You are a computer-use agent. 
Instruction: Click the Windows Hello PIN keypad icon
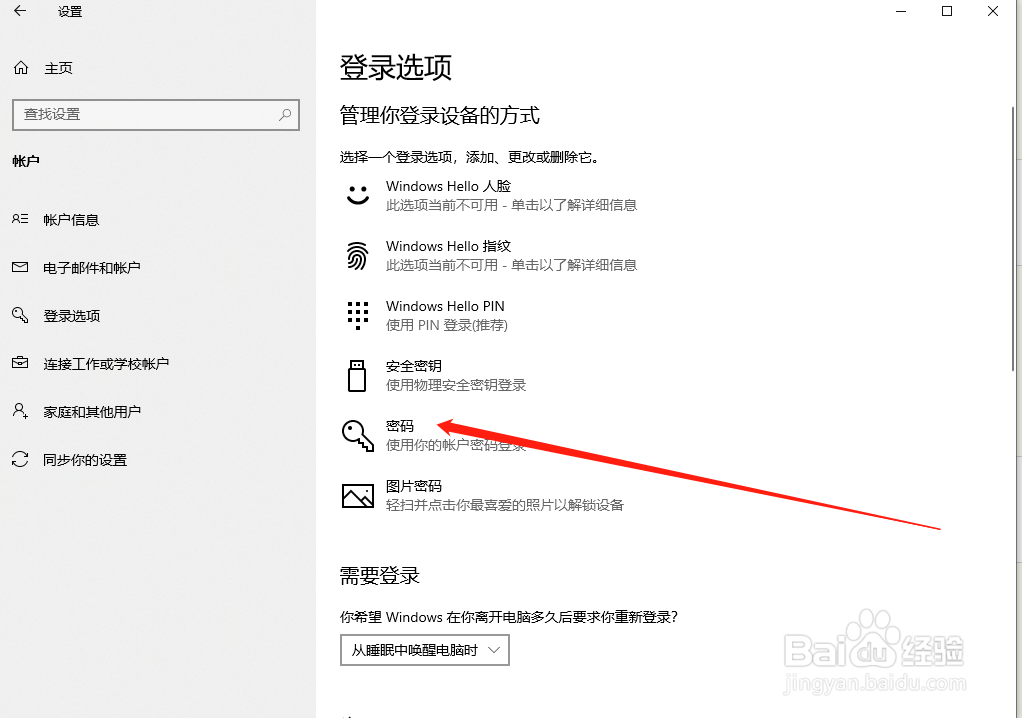pos(357,316)
